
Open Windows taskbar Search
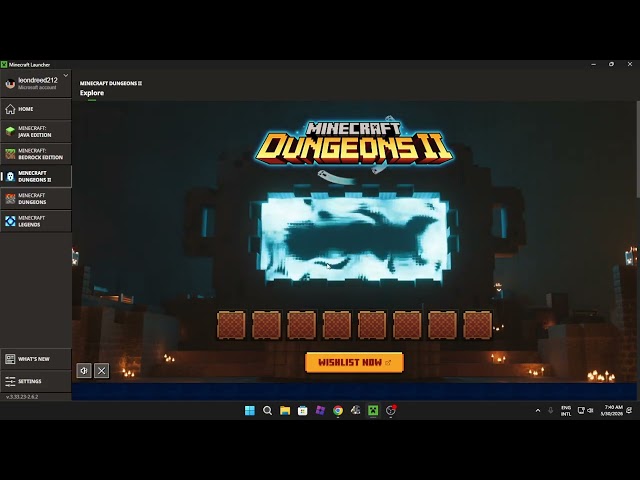(x=267, y=410)
